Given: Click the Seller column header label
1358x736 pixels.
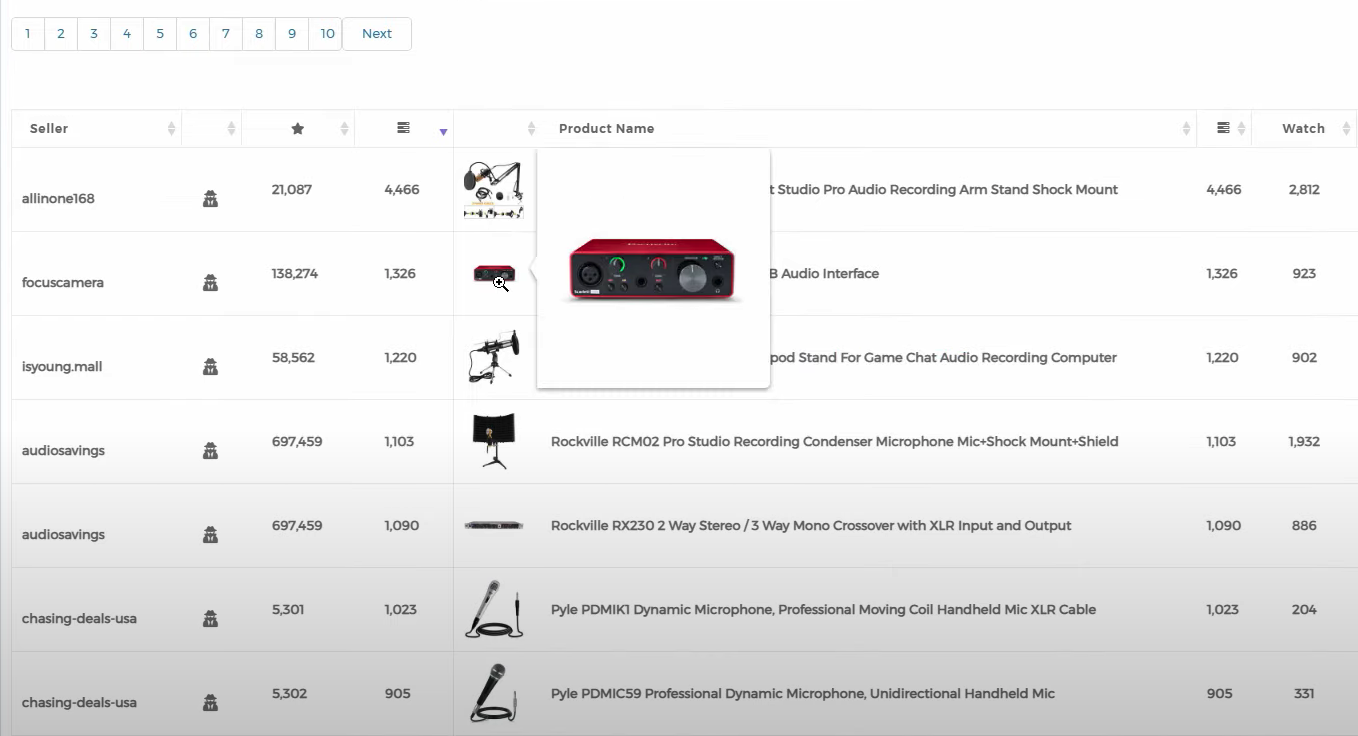Looking at the screenshot, I should (49, 128).
